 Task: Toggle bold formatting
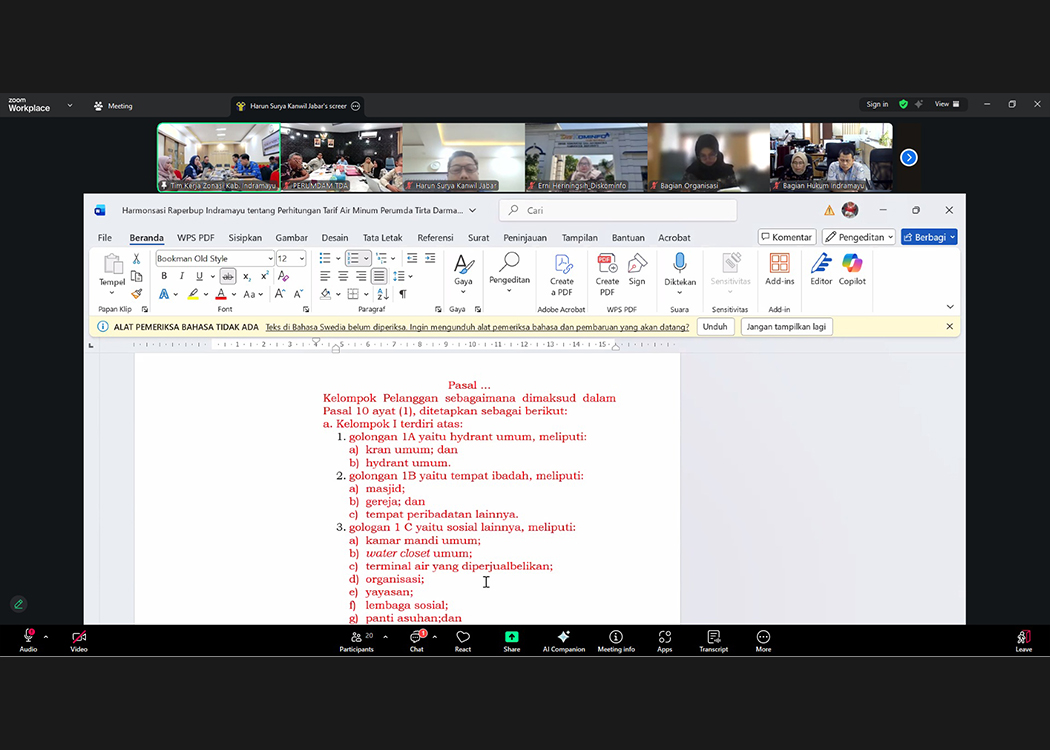pos(164,276)
